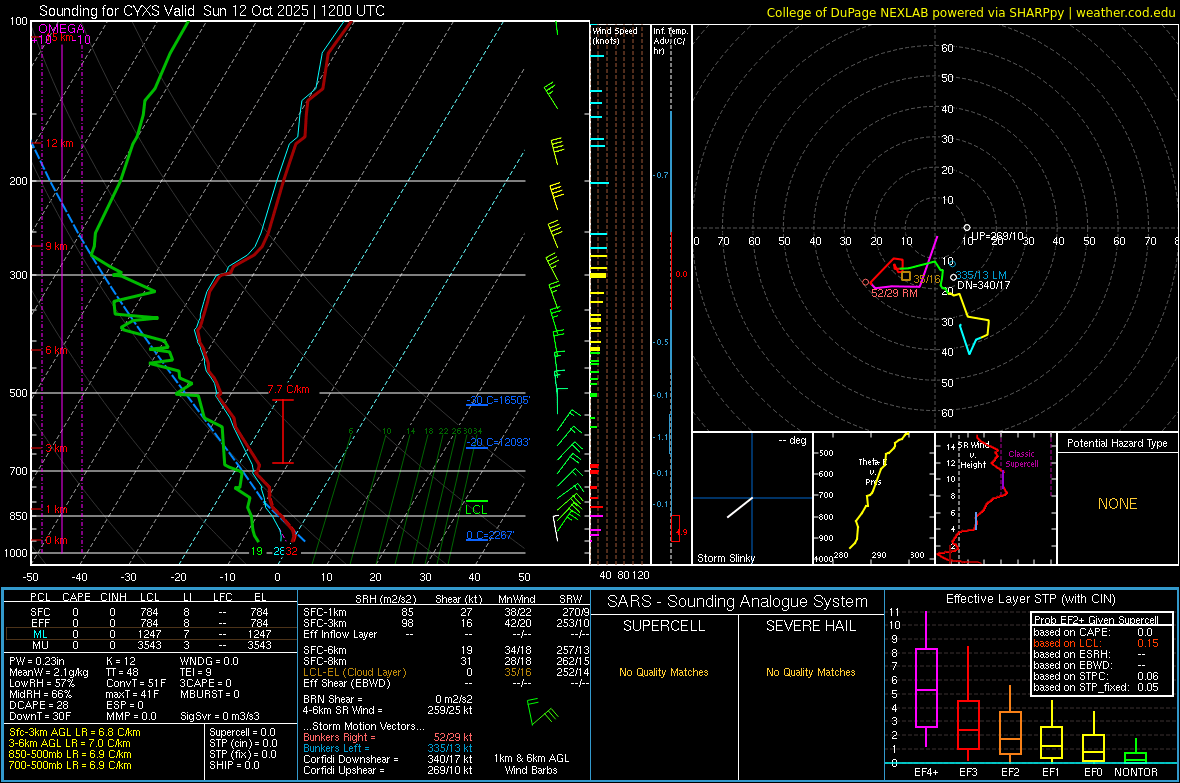1180x783 pixels.
Task: Click the Sfc-3km AGL LR = 6.8 C/km line
Action: click(x=75, y=732)
